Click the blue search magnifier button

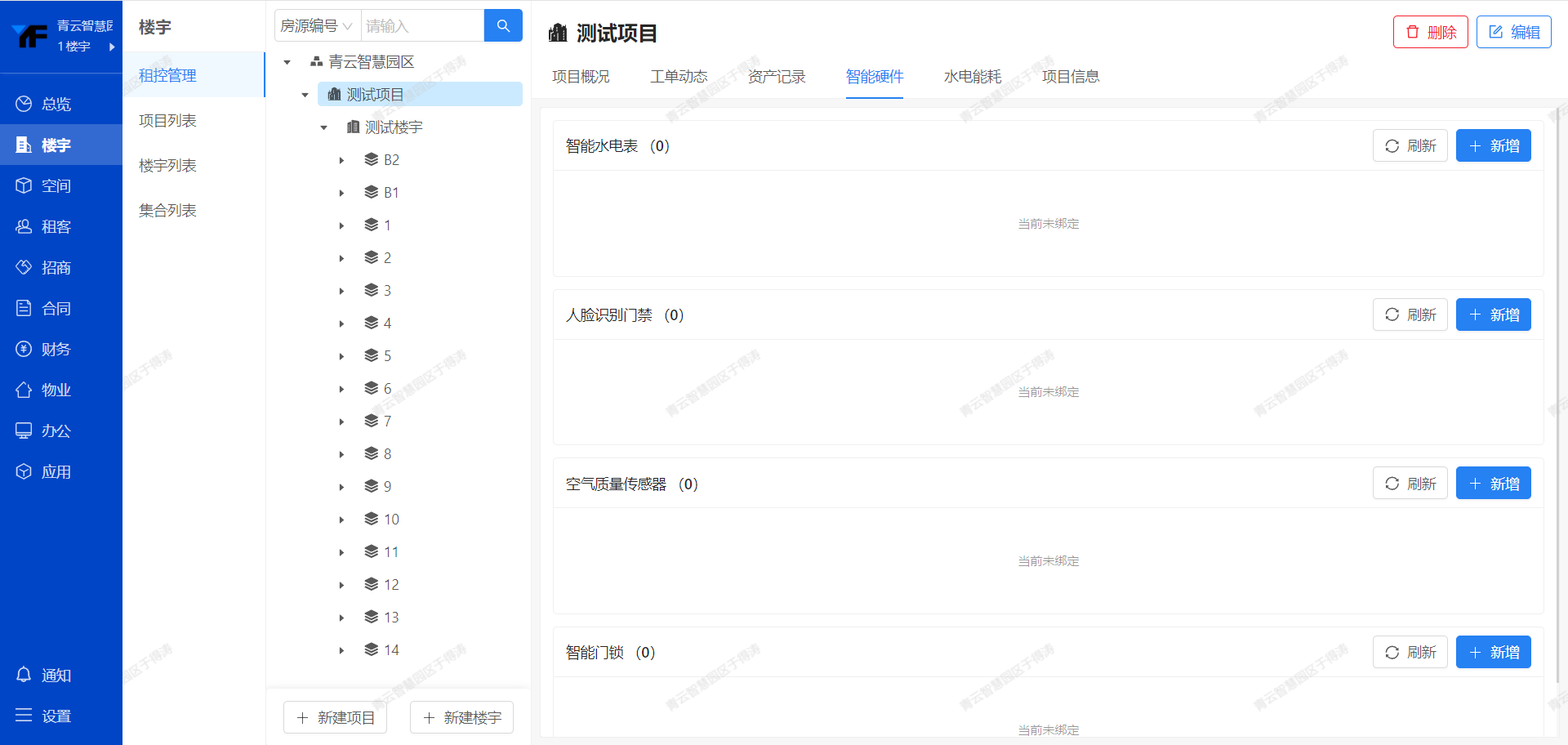503,25
